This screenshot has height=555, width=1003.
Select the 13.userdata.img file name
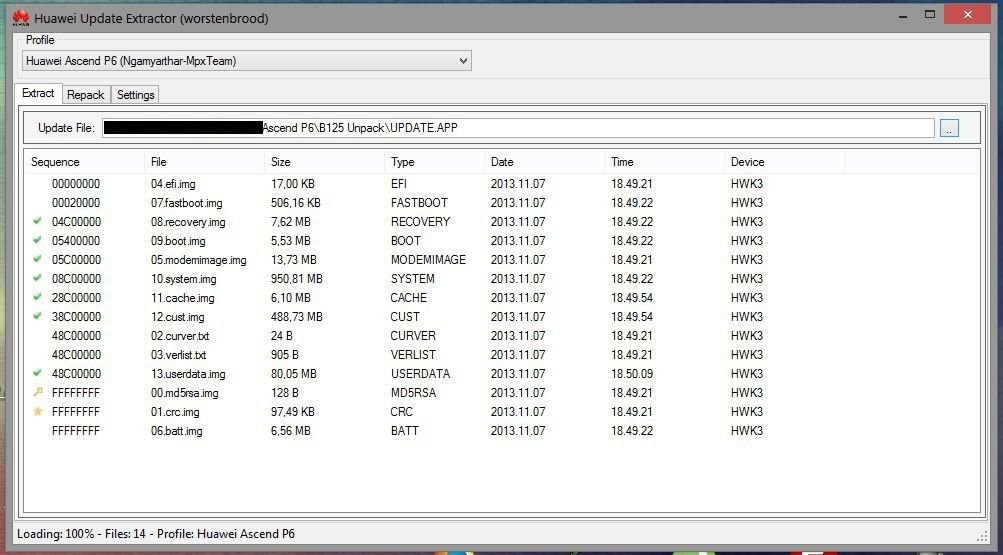coord(188,374)
